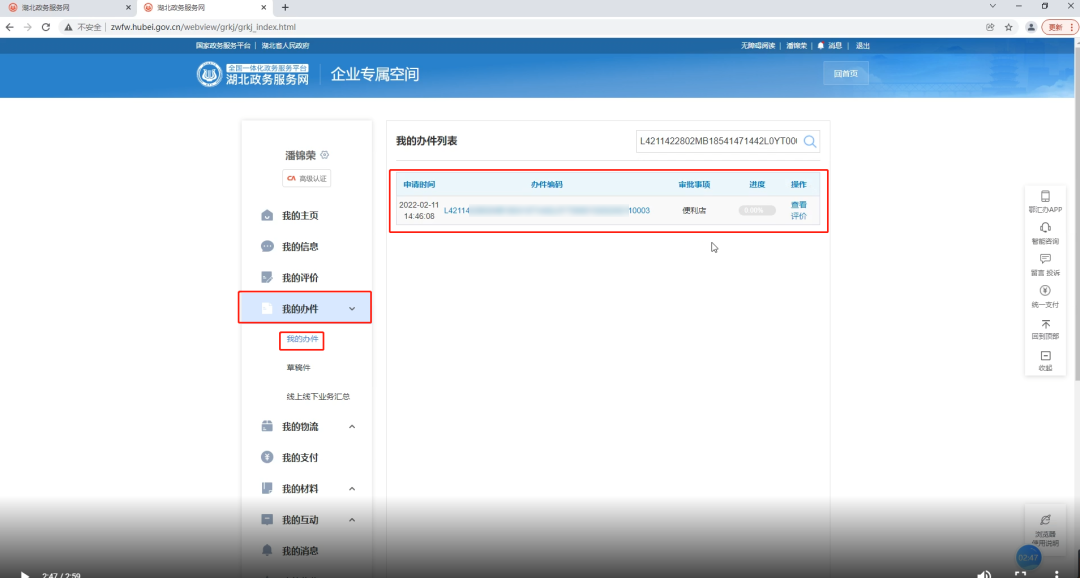The image size is (1080, 578).
Task: Open 浏览器使用说明 browser guide icon
Action: point(1045,519)
